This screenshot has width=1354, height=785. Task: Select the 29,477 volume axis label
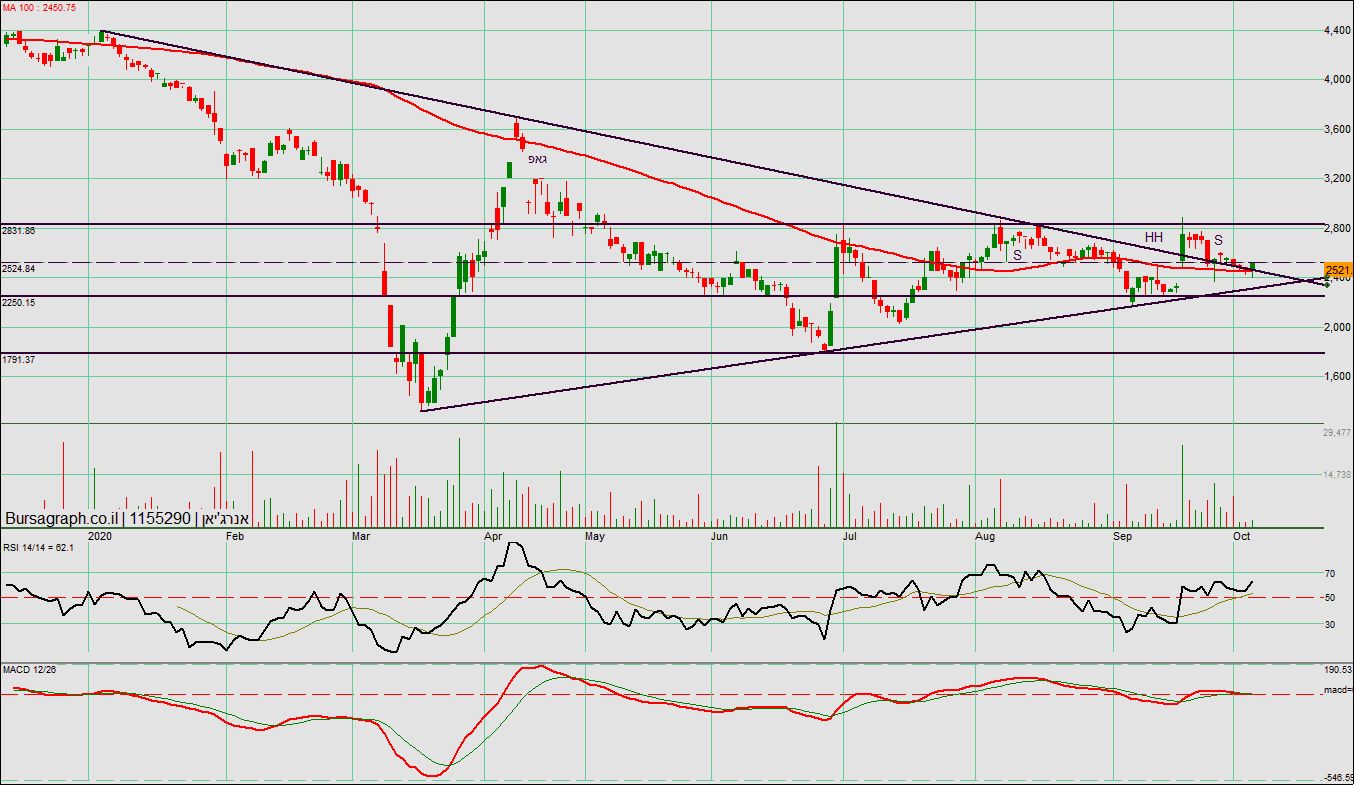click(1336, 433)
